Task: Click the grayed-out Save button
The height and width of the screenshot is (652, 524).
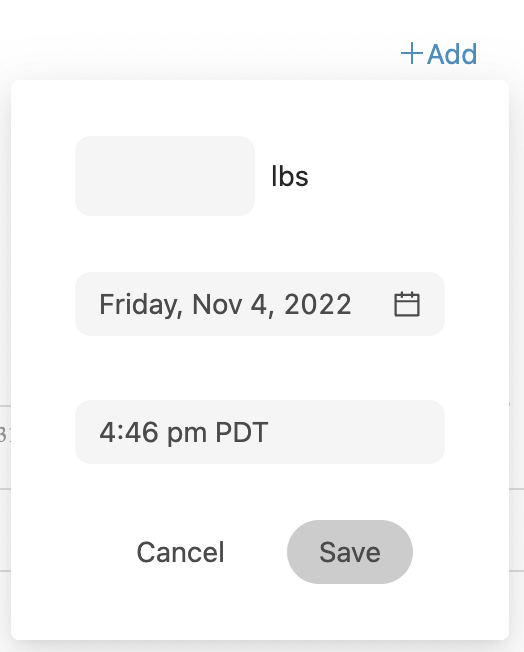Action: (x=350, y=552)
